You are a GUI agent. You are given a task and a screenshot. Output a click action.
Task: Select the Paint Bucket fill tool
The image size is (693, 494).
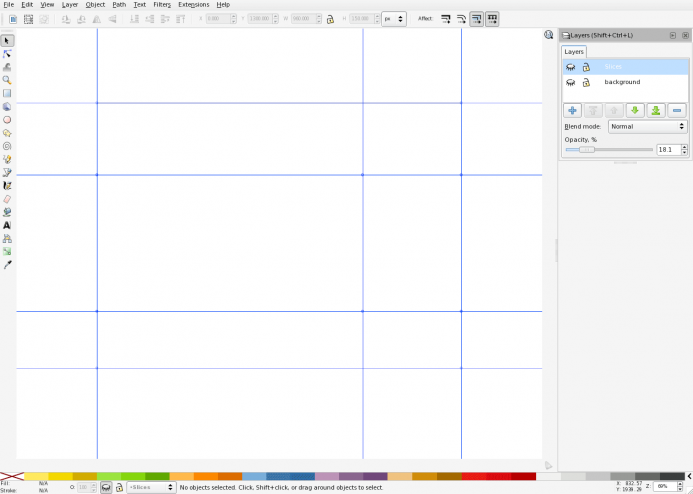[x=7, y=212]
